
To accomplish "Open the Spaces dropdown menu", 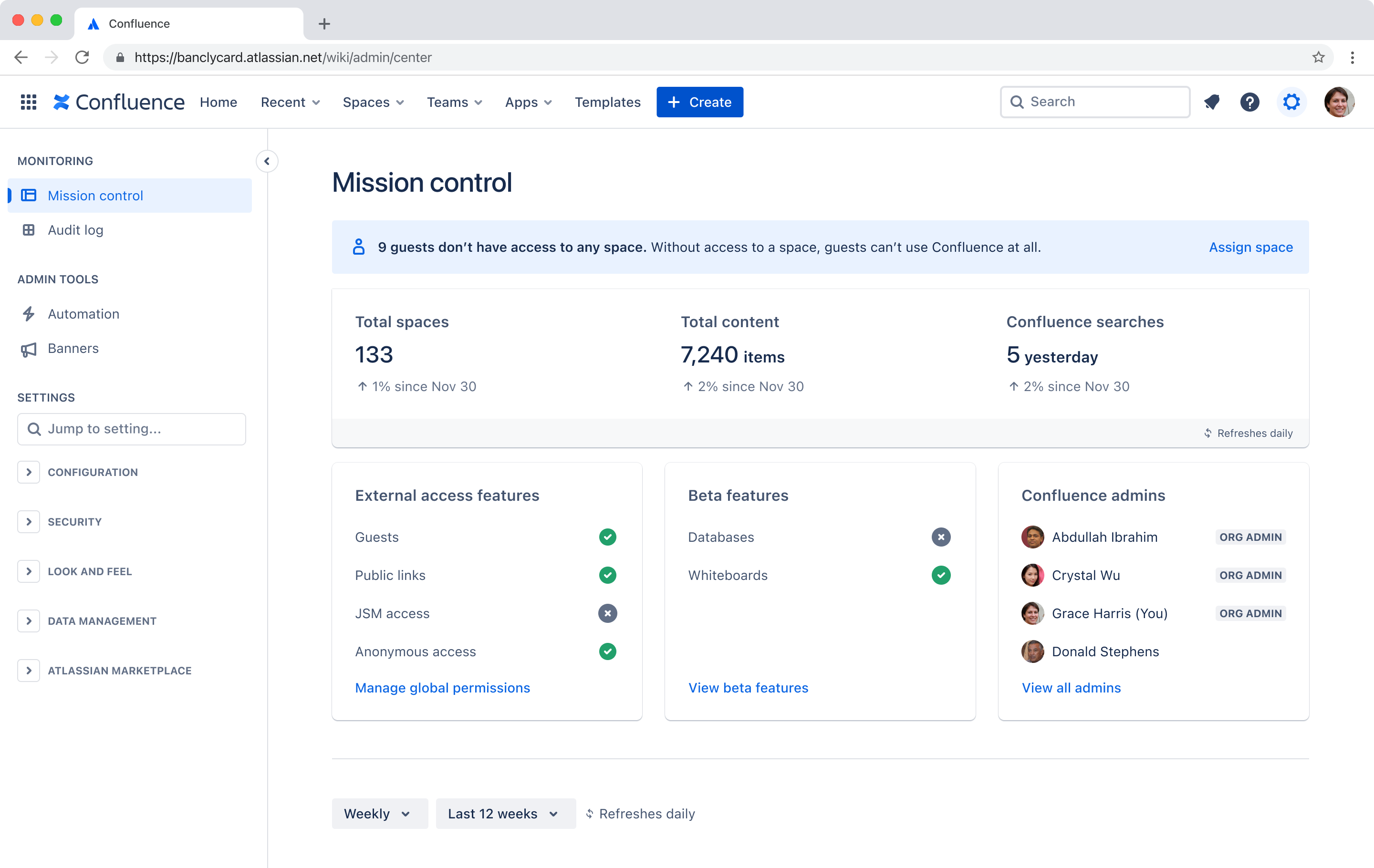I will 373,102.
